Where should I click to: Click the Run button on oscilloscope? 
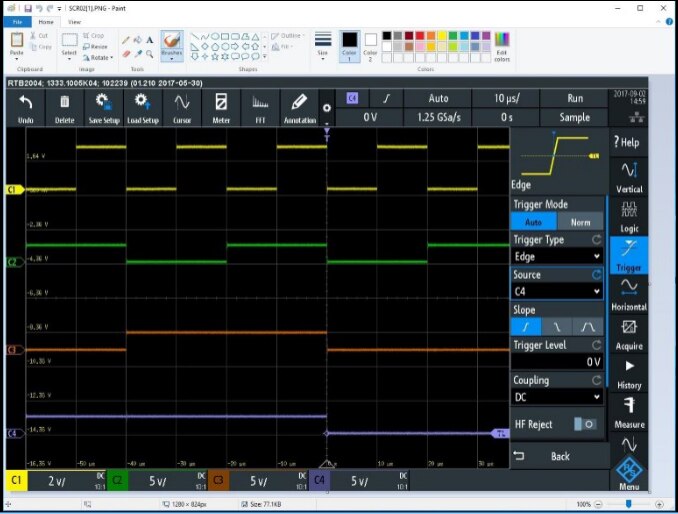click(574, 99)
